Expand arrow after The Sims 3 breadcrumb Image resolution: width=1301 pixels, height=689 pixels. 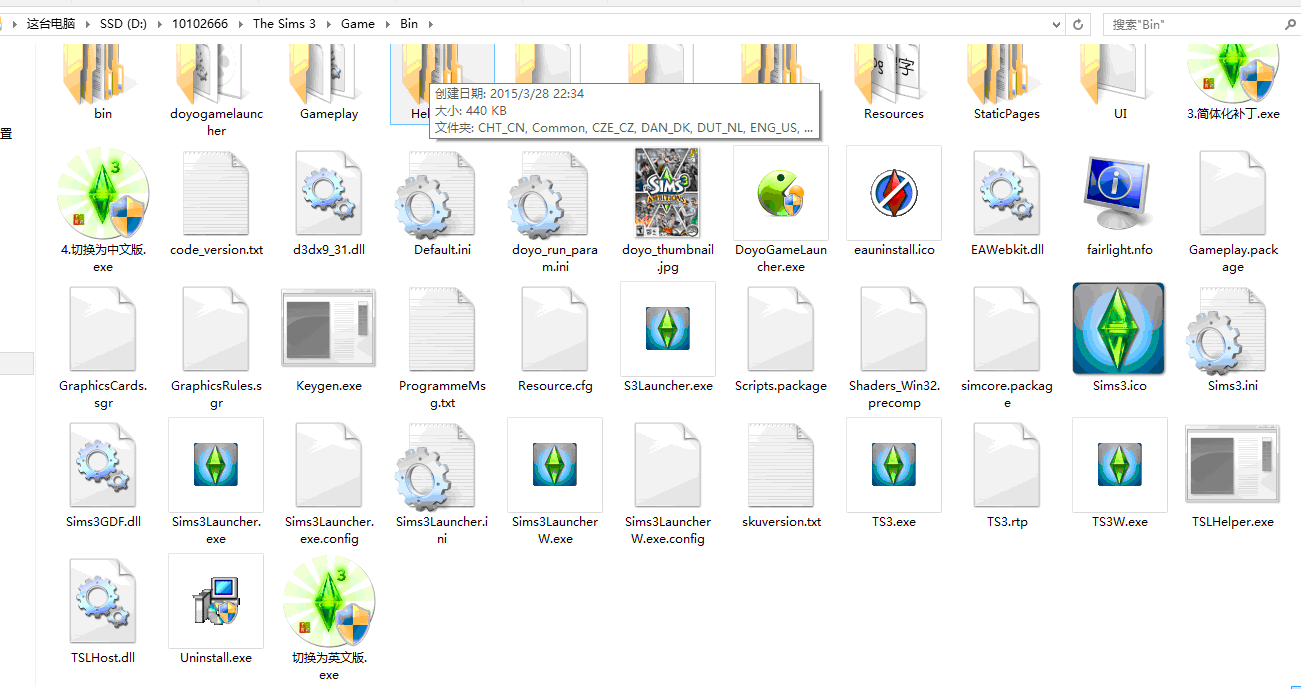pos(331,23)
